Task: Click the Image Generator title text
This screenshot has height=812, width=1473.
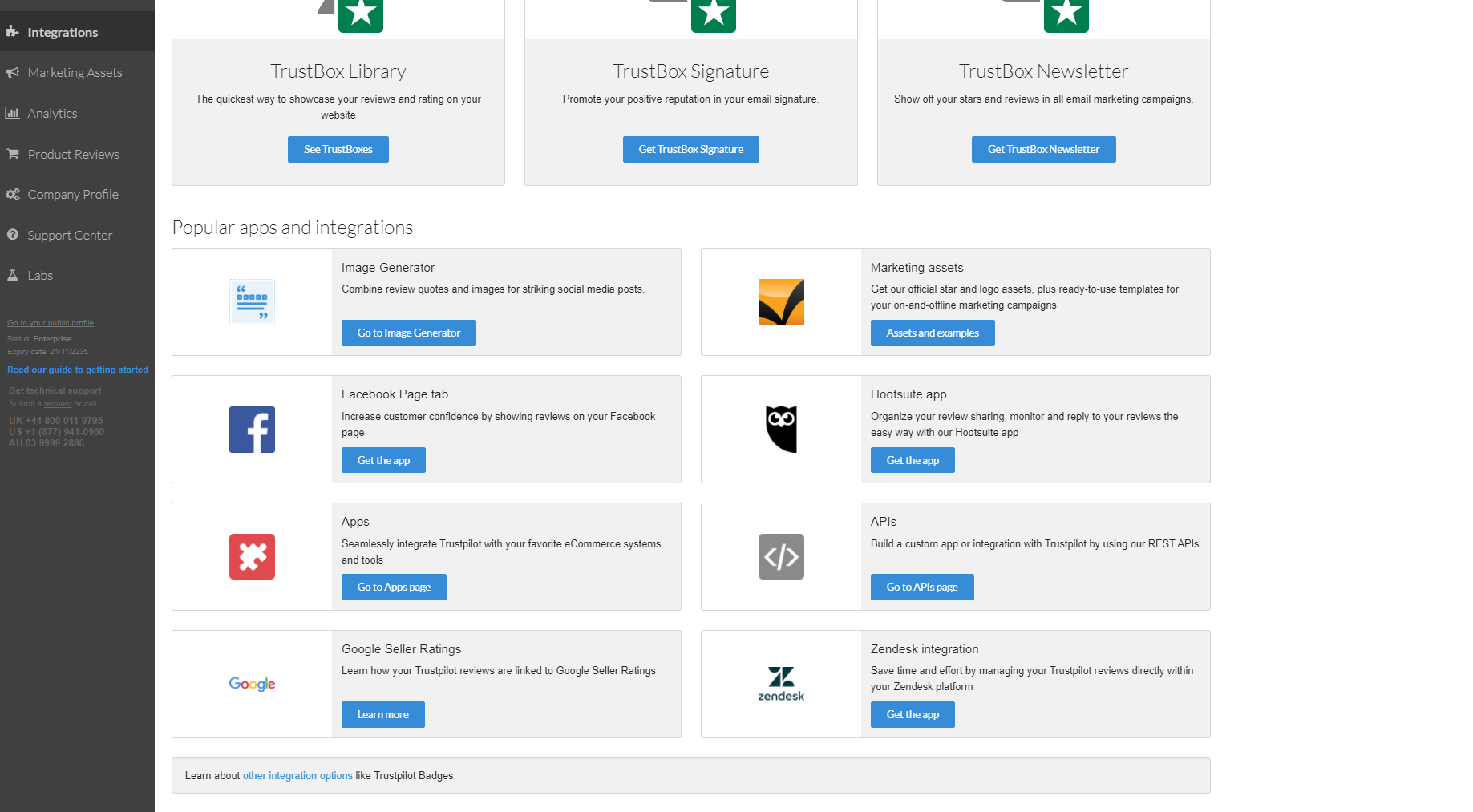Action: pyautogui.click(x=388, y=268)
